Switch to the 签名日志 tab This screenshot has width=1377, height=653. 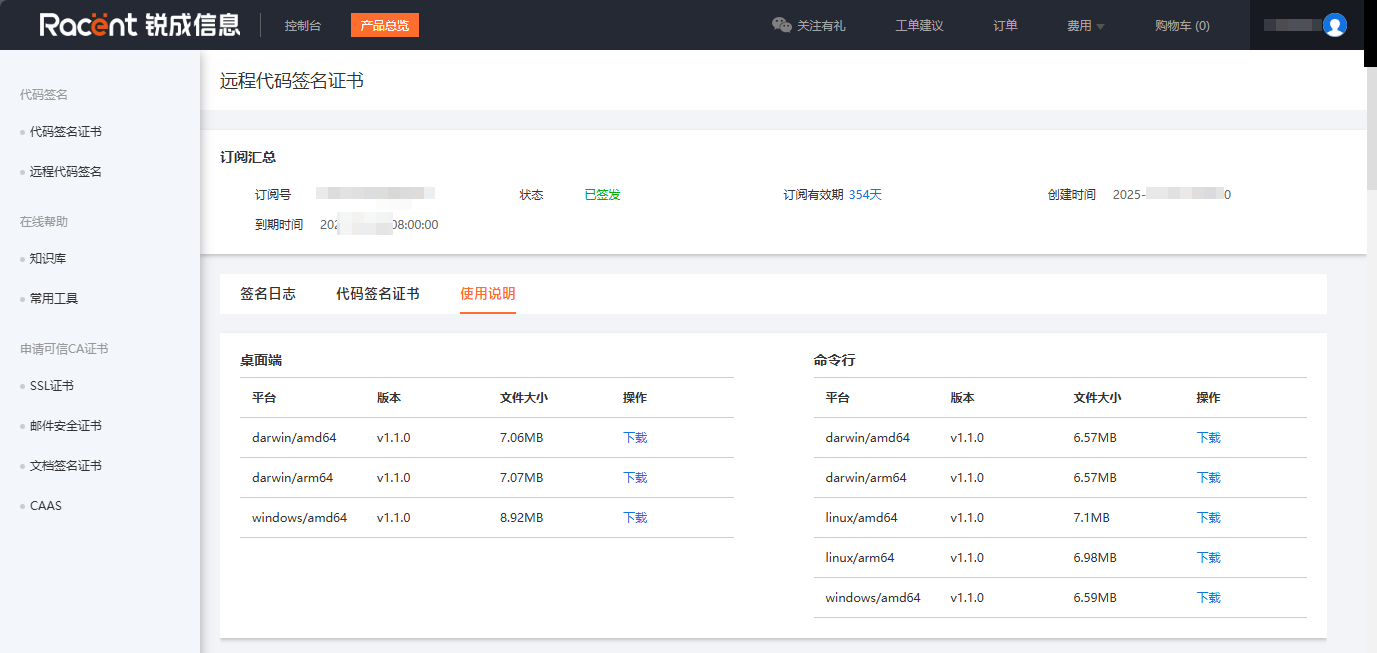coord(268,295)
